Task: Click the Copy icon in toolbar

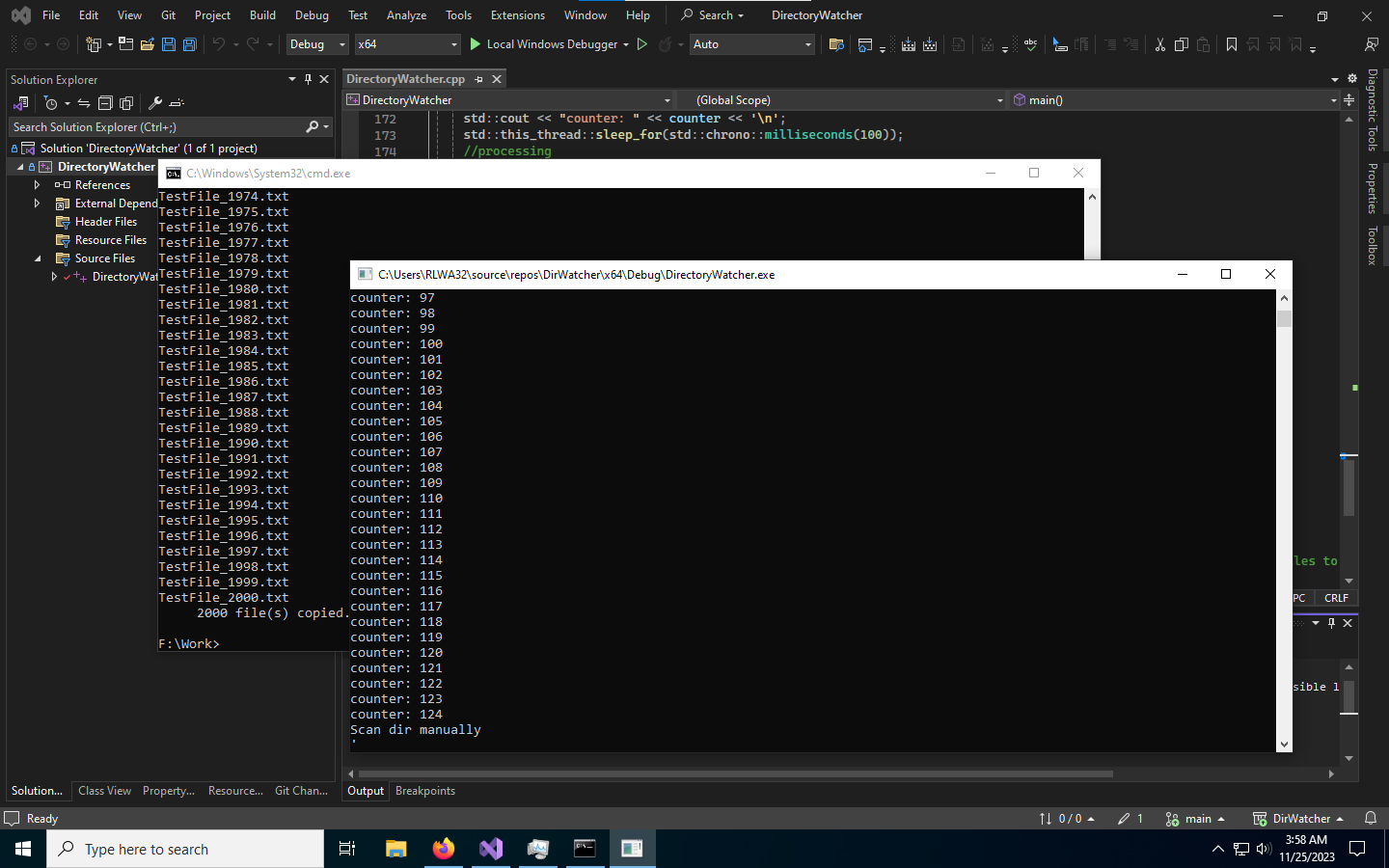Action: [1182, 44]
